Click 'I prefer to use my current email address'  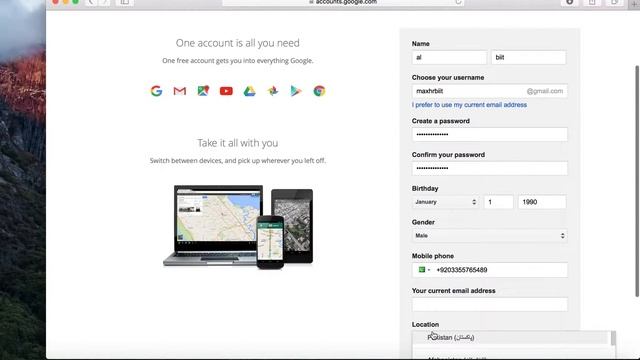click(469, 105)
